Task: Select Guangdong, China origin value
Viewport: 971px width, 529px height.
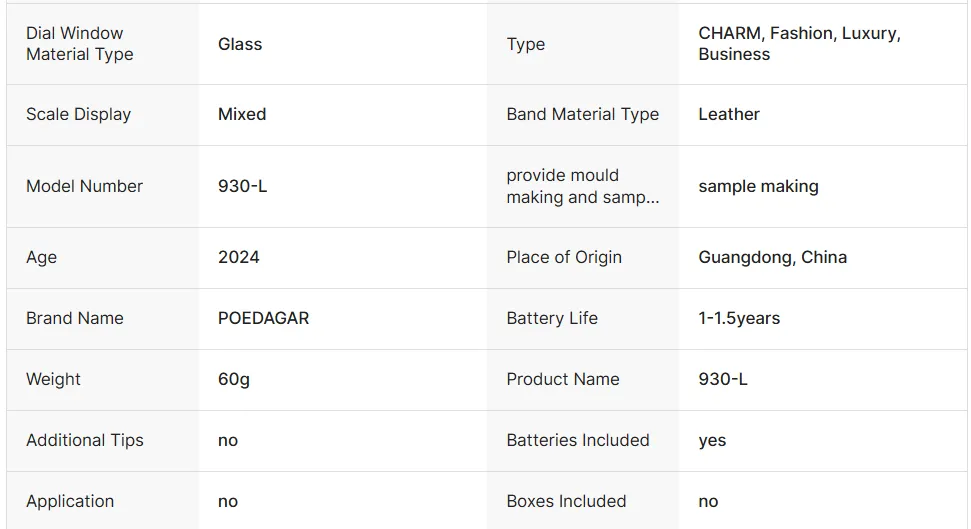Action: (772, 257)
